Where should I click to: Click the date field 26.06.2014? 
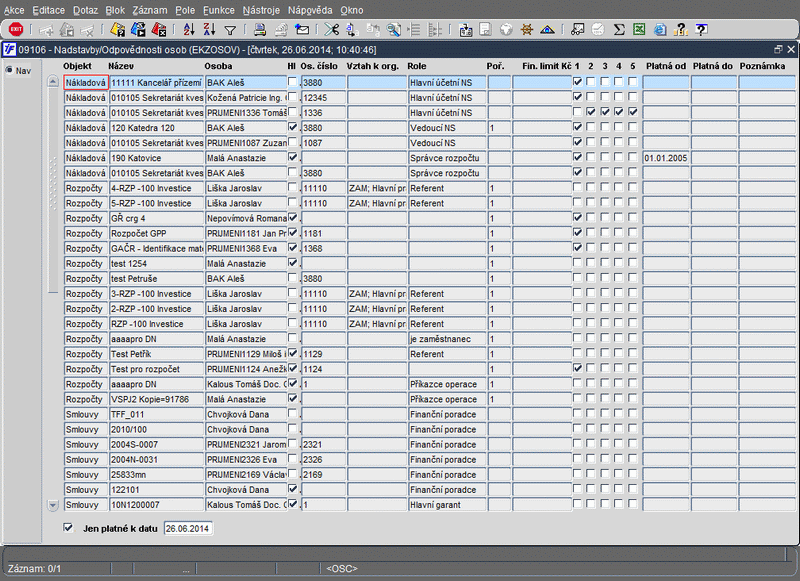[x=188, y=528]
